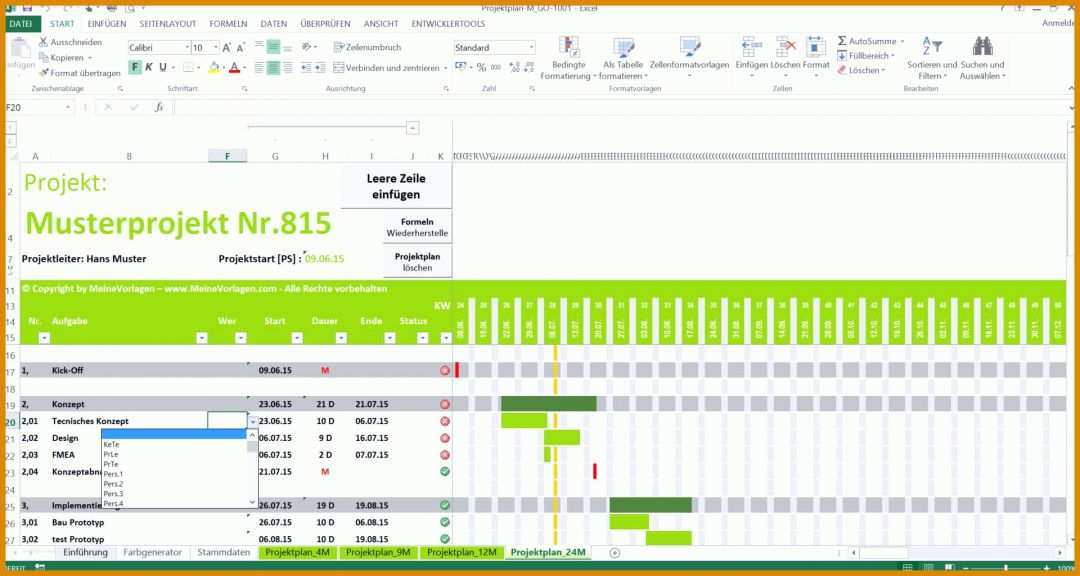Open the DATEI tab
The image size is (1080, 576).
tap(21, 23)
